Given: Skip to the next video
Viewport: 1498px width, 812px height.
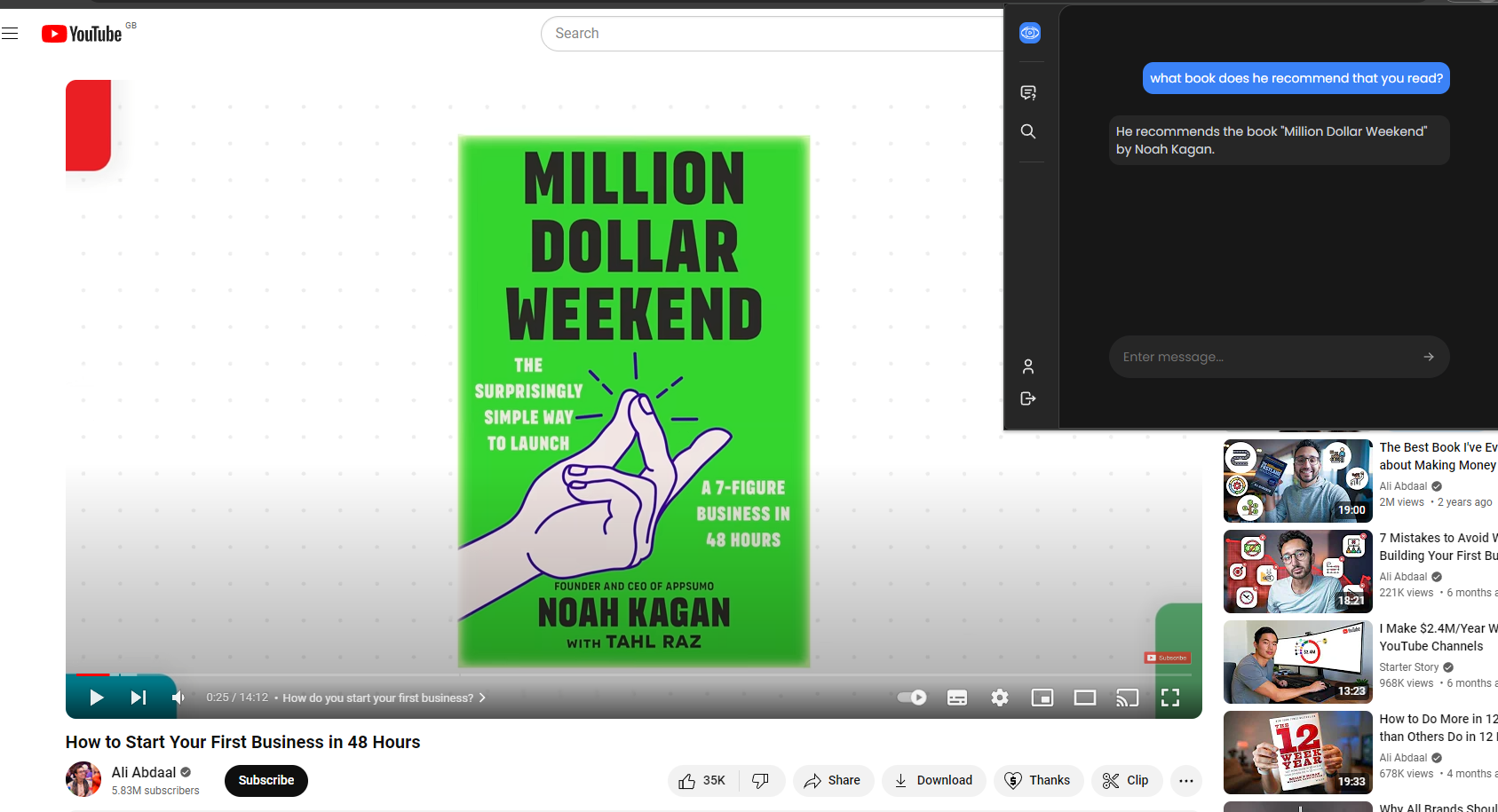Looking at the screenshot, I should click(138, 698).
